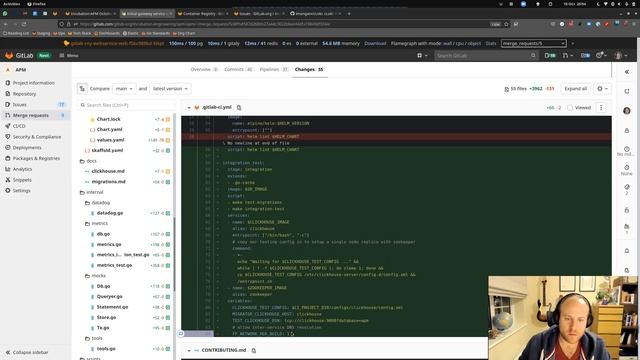The image size is (640, 360).
Task: Click the Firefox bookmark star icon
Action: coord(506,24)
